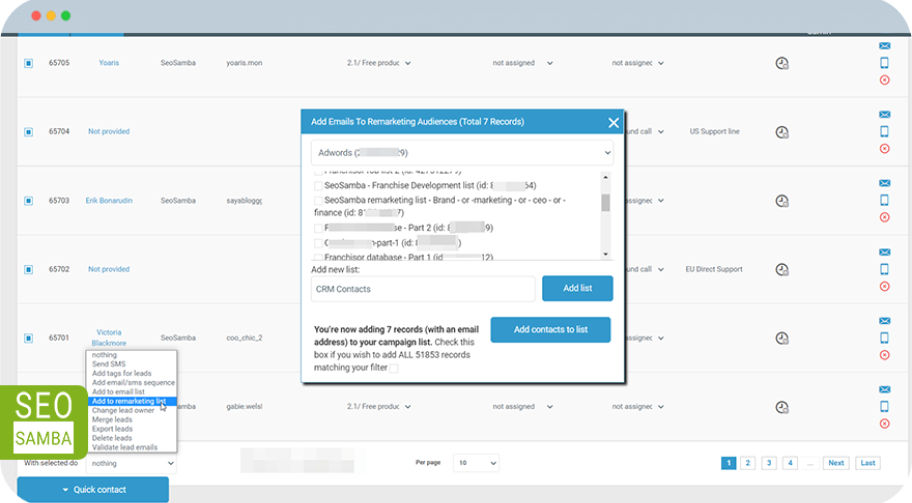The width and height of the screenshot is (912, 503).
Task: Close the Add Emails To Remarketing dialog
Action: [613, 123]
